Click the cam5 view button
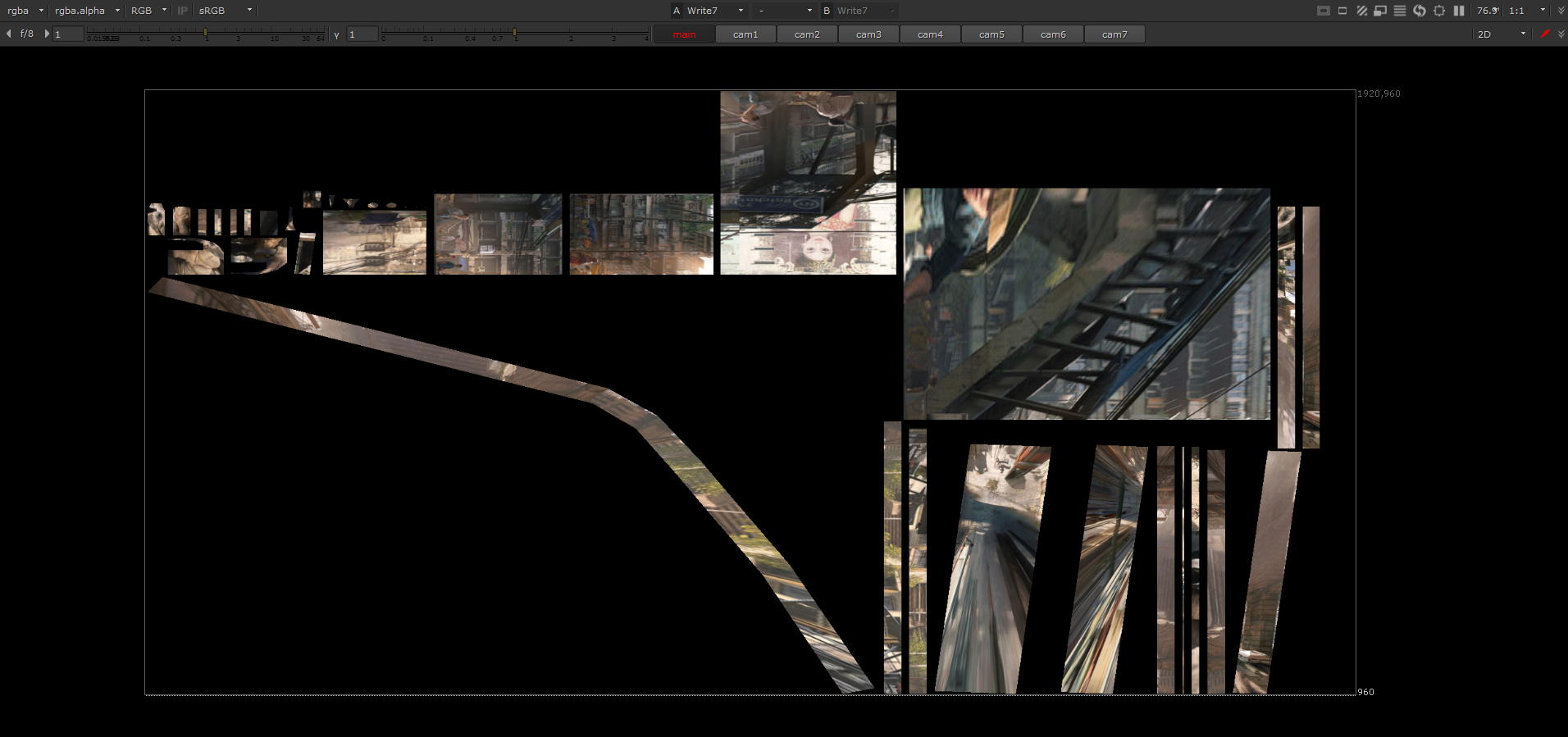 click(x=991, y=34)
